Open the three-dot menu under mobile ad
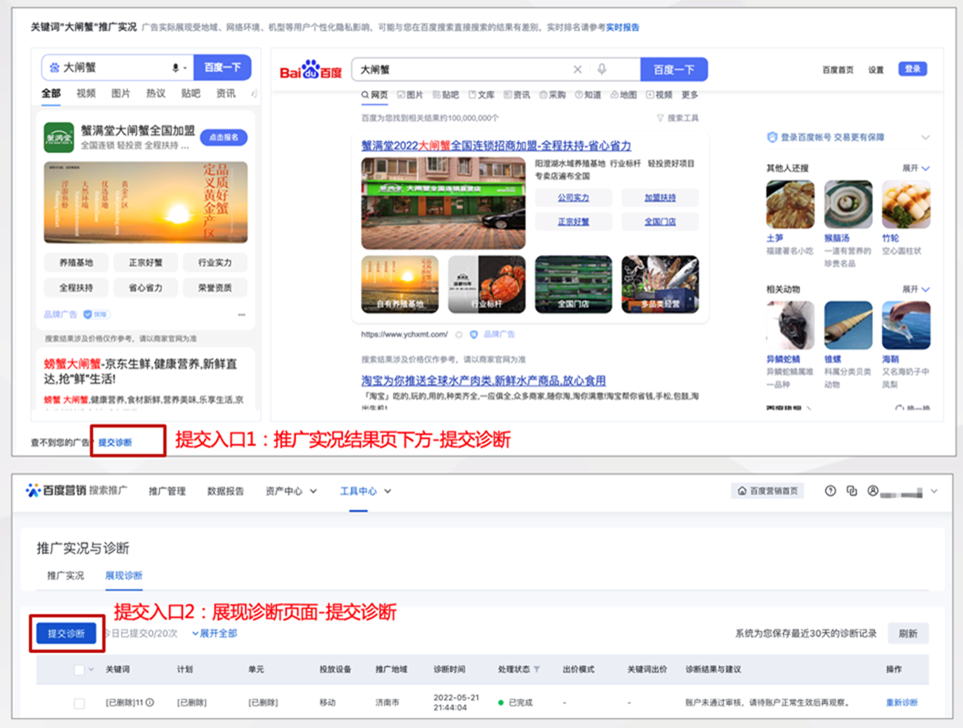The width and height of the screenshot is (963, 728). pos(241,315)
